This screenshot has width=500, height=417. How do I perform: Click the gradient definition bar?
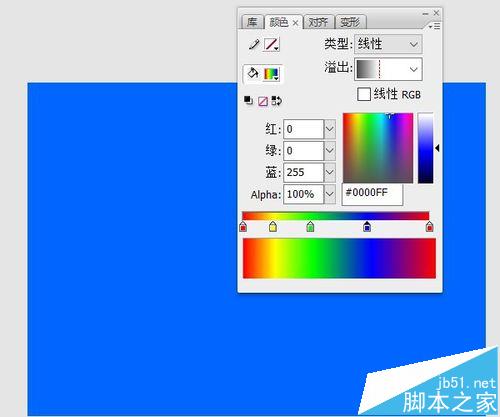(336, 216)
